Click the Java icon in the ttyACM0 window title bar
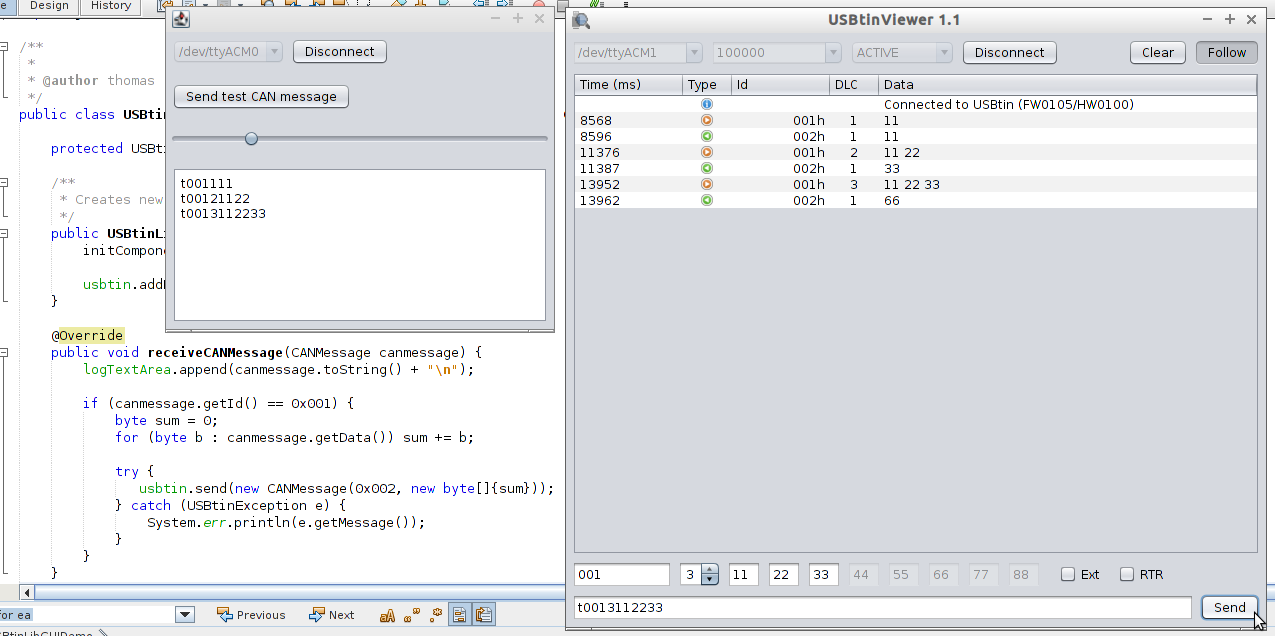 (x=181, y=19)
